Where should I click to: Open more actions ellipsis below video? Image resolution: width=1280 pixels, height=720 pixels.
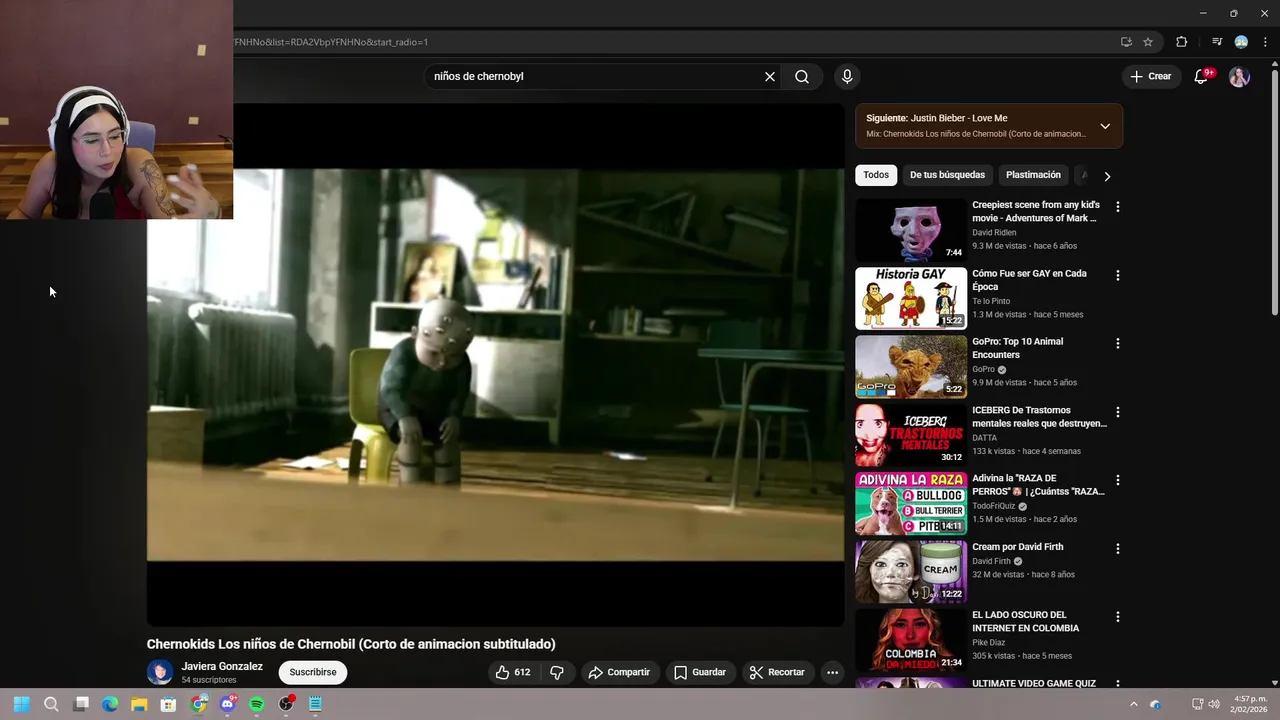tap(832, 672)
